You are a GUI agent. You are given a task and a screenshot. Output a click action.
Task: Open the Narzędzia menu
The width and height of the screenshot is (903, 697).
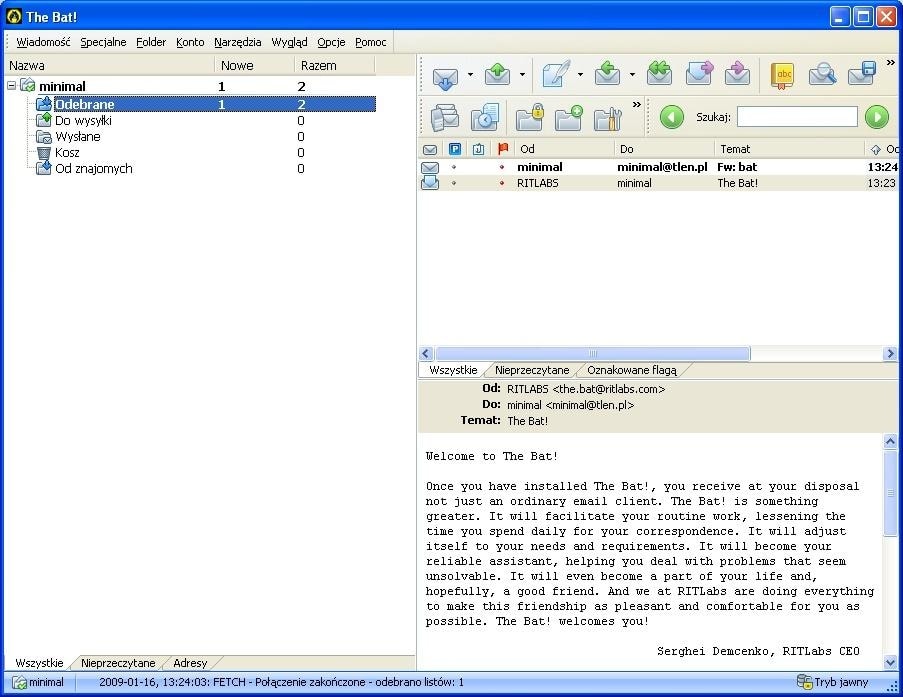pyautogui.click(x=237, y=42)
